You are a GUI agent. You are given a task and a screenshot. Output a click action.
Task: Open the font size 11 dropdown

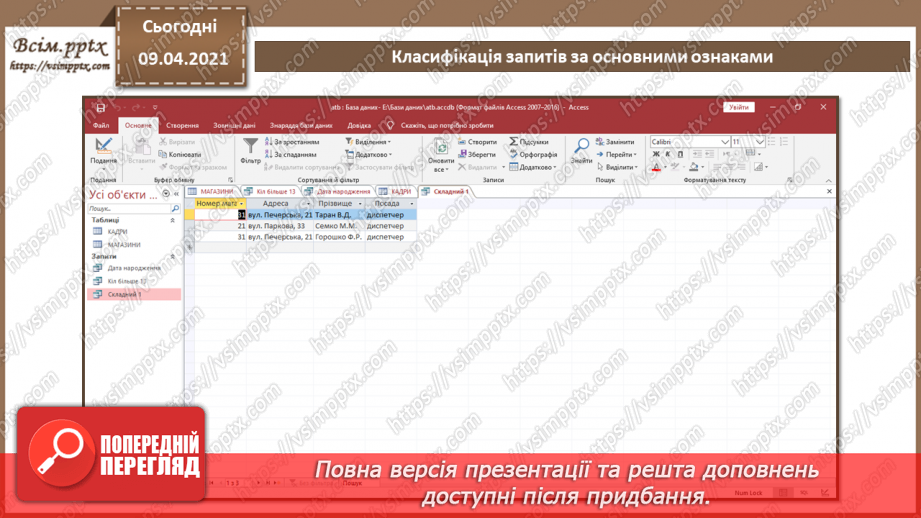pos(759,142)
